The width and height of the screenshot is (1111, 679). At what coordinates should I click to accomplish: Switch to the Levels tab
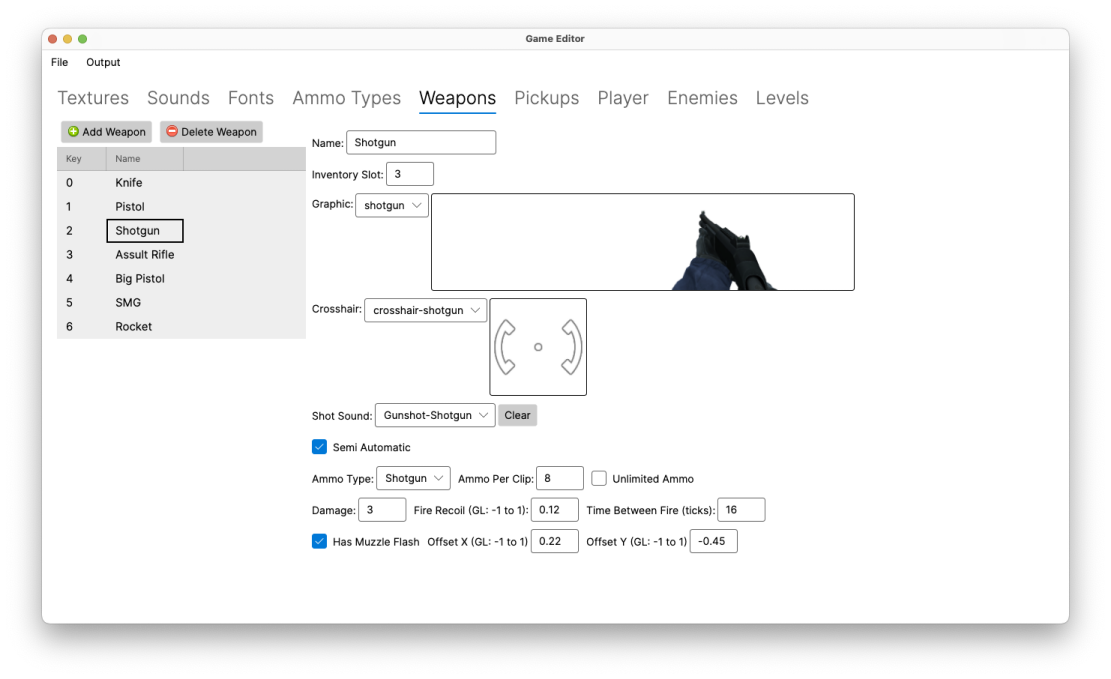(x=782, y=98)
